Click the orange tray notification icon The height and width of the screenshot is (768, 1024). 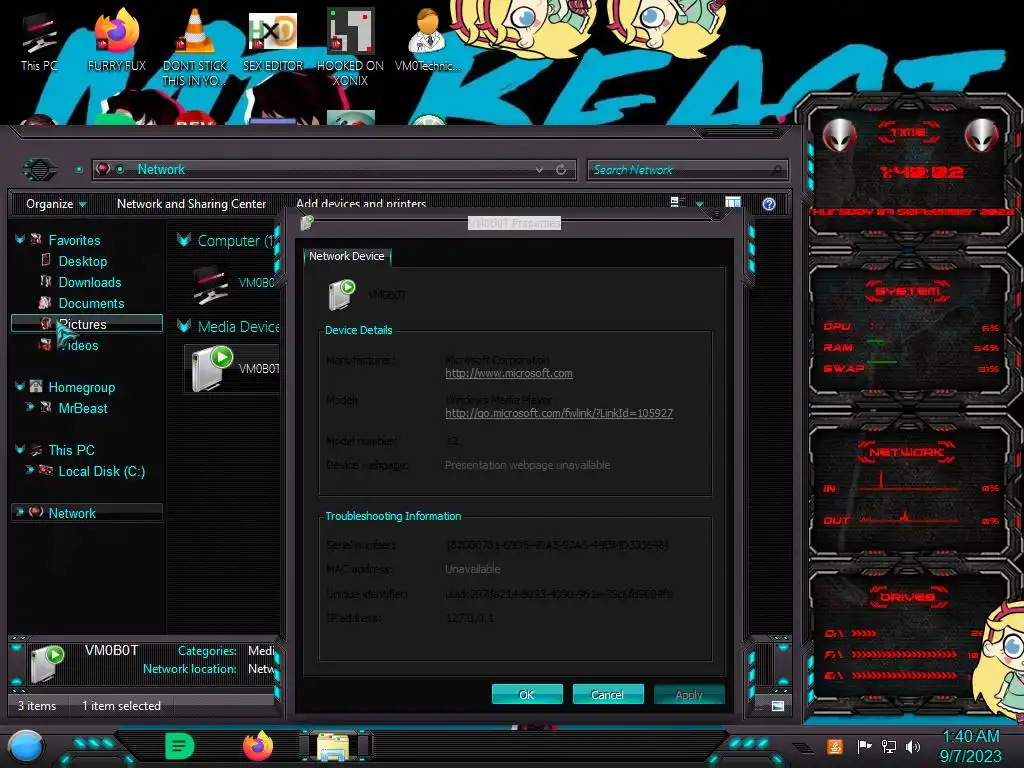pos(835,746)
